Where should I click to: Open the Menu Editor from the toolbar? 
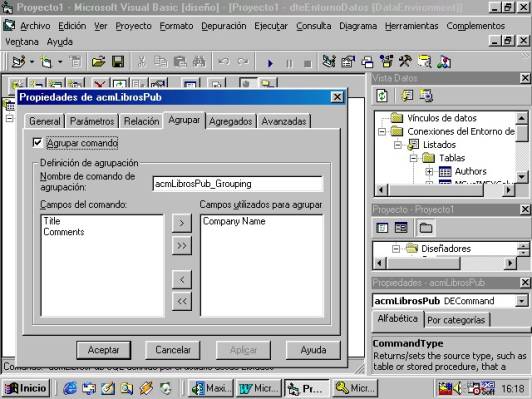(x=75, y=62)
